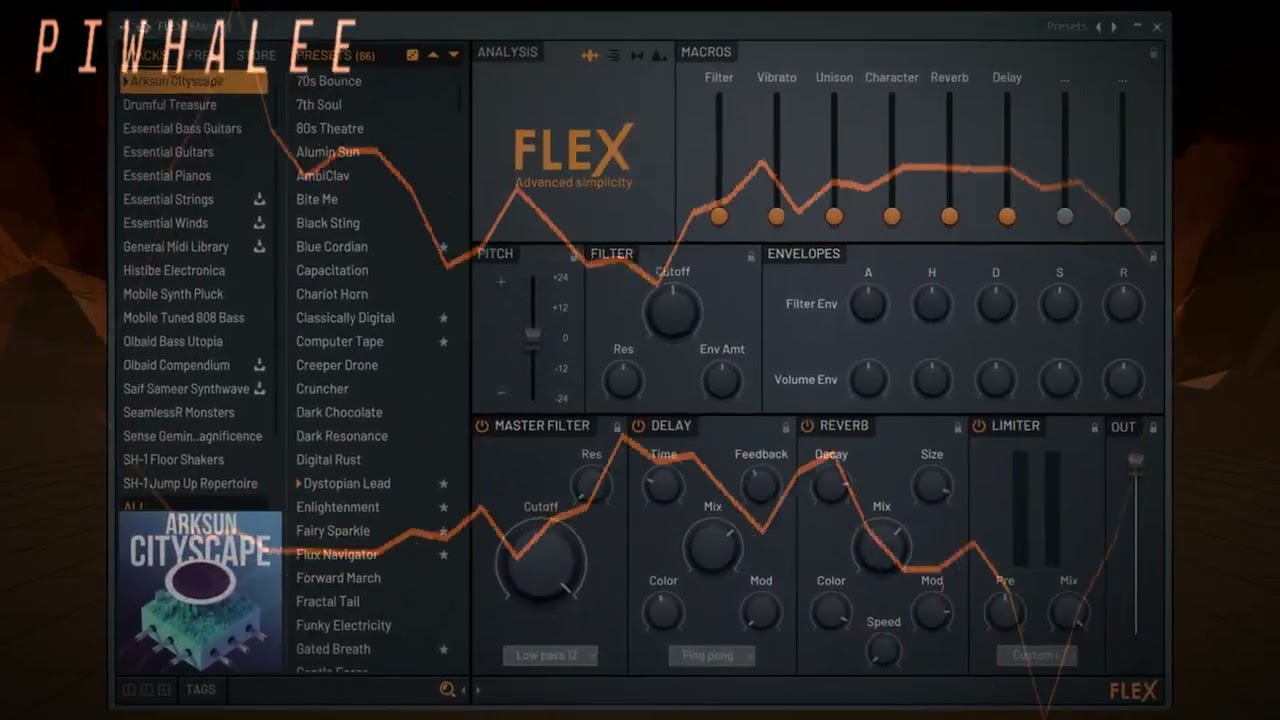Image resolution: width=1280 pixels, height=720 pixels.
Task: Click the Limiter section lock icon
Action: [x=1095, y=427]
